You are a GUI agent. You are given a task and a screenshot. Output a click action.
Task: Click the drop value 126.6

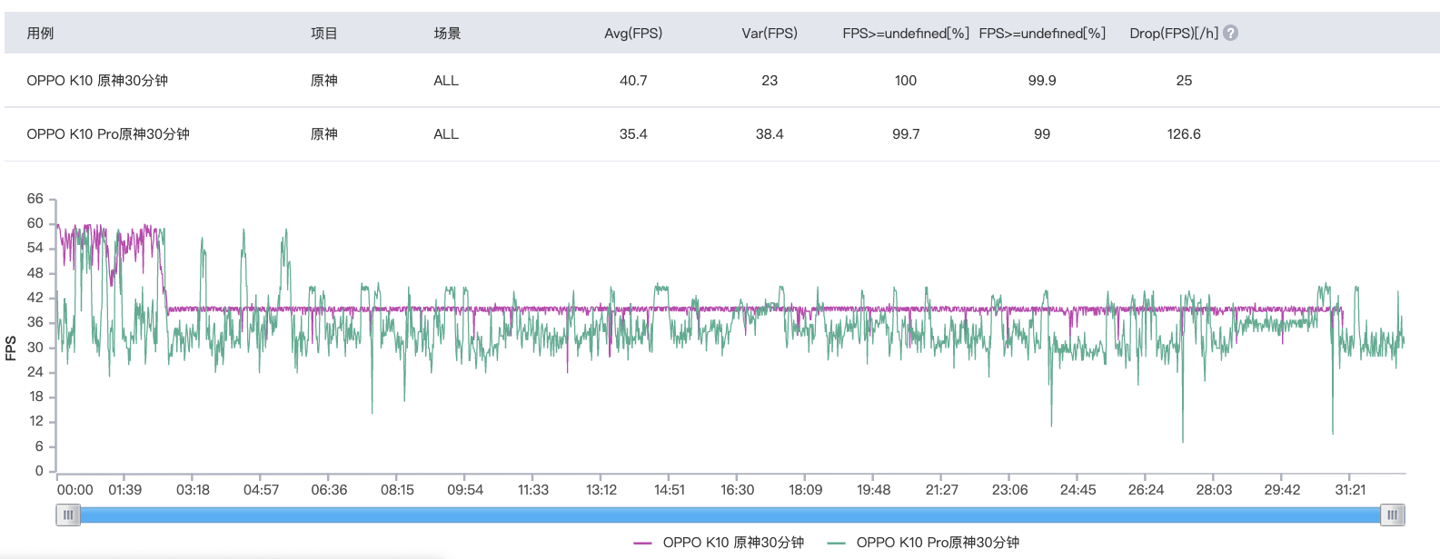1184,134
